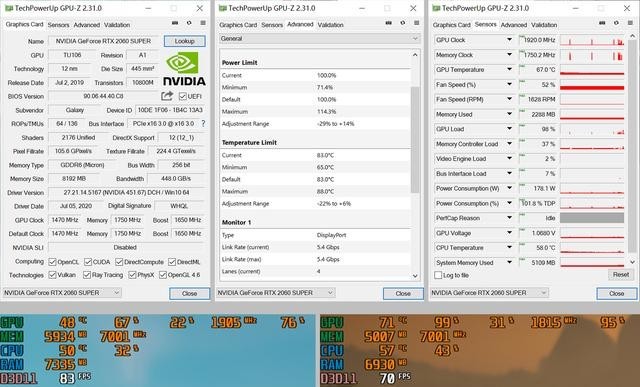
Task: Click the screenshot camera icon in Sensors window
Action: pos(602,23)
